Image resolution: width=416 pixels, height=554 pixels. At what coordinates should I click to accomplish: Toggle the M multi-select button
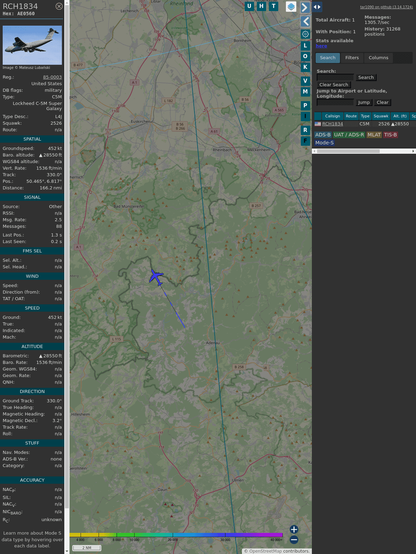coord(305,92)
